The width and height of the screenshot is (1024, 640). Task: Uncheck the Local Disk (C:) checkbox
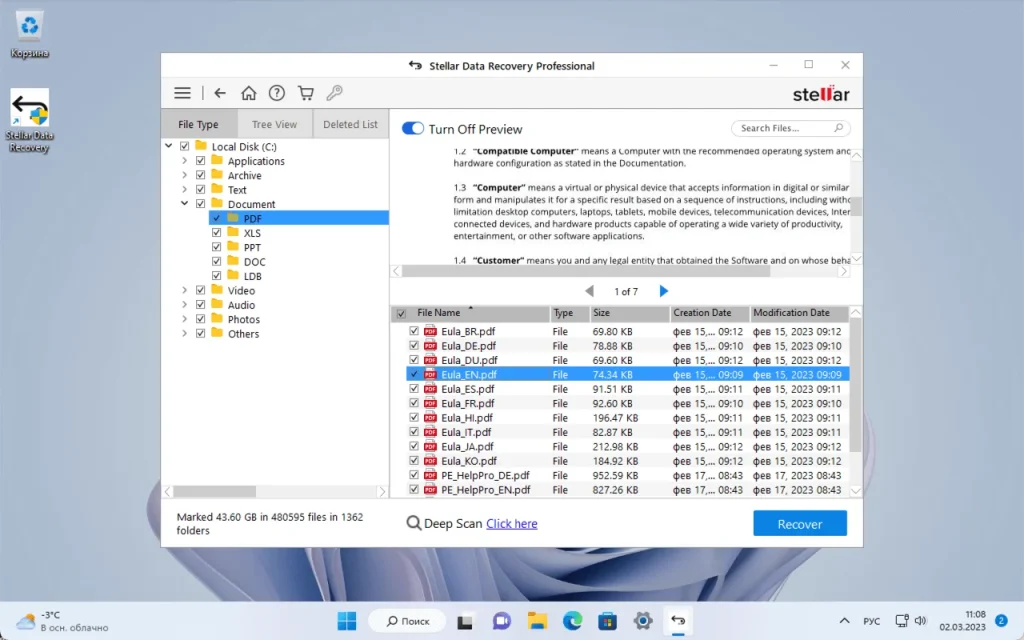coord(184,146)
